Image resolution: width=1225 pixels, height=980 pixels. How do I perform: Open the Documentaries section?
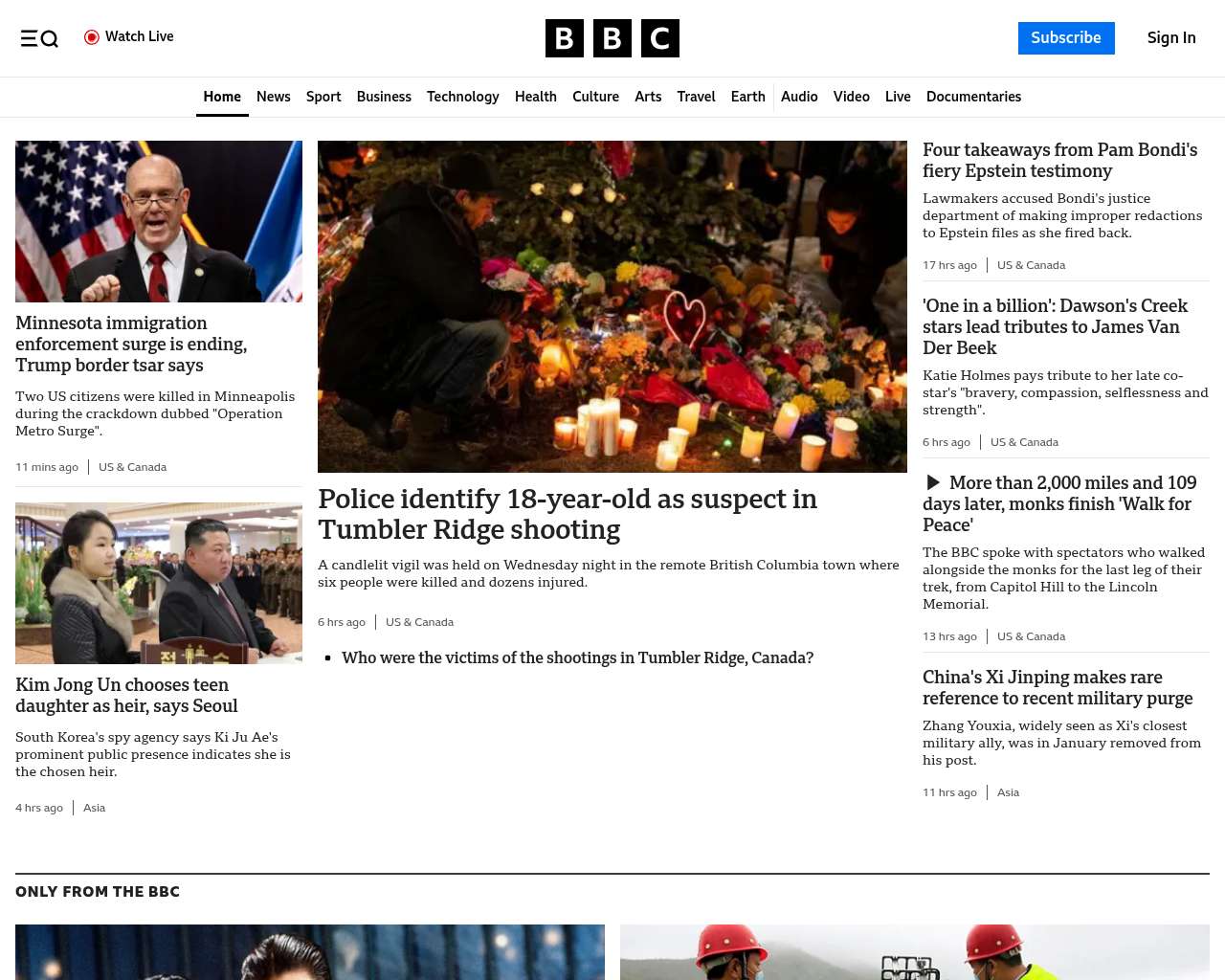pyautogui.click(x=973, y=97)
